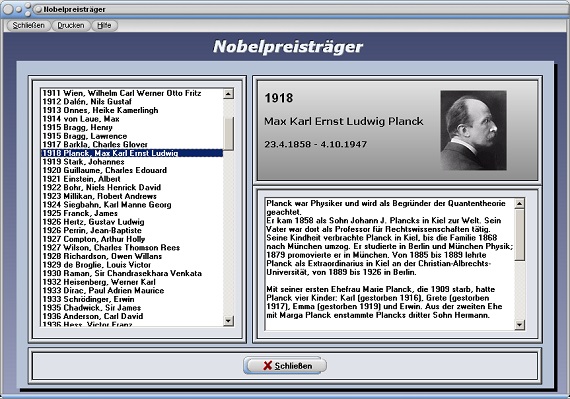
Task: Click the Schließen menu button at top
Action: point(28,25)
